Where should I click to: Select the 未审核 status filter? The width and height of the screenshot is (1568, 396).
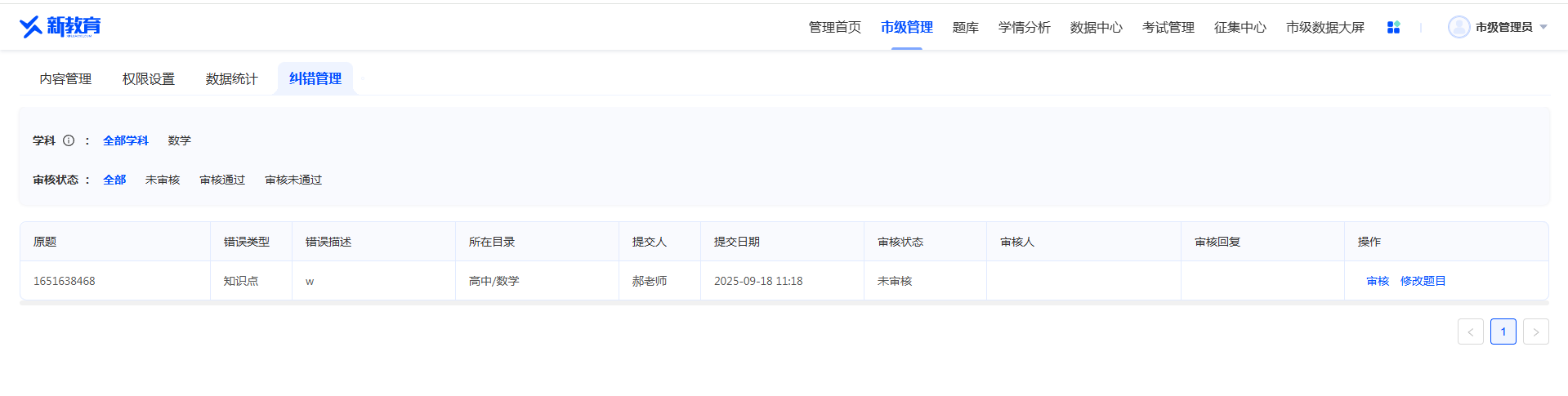click(x=163, y=180)
